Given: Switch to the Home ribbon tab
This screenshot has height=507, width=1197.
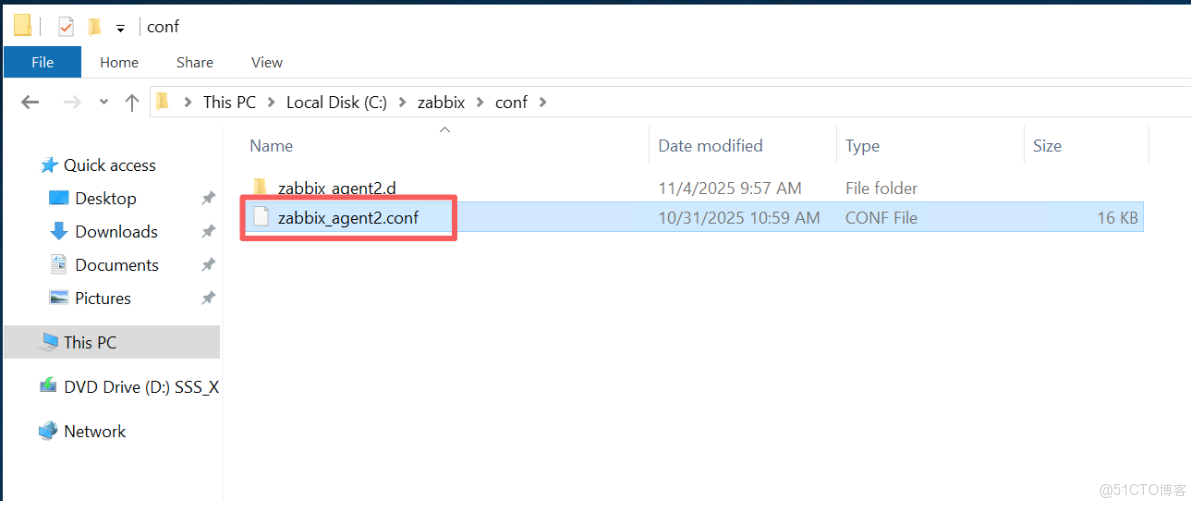Looking at the screenshot, I should (x=119, y=62).
